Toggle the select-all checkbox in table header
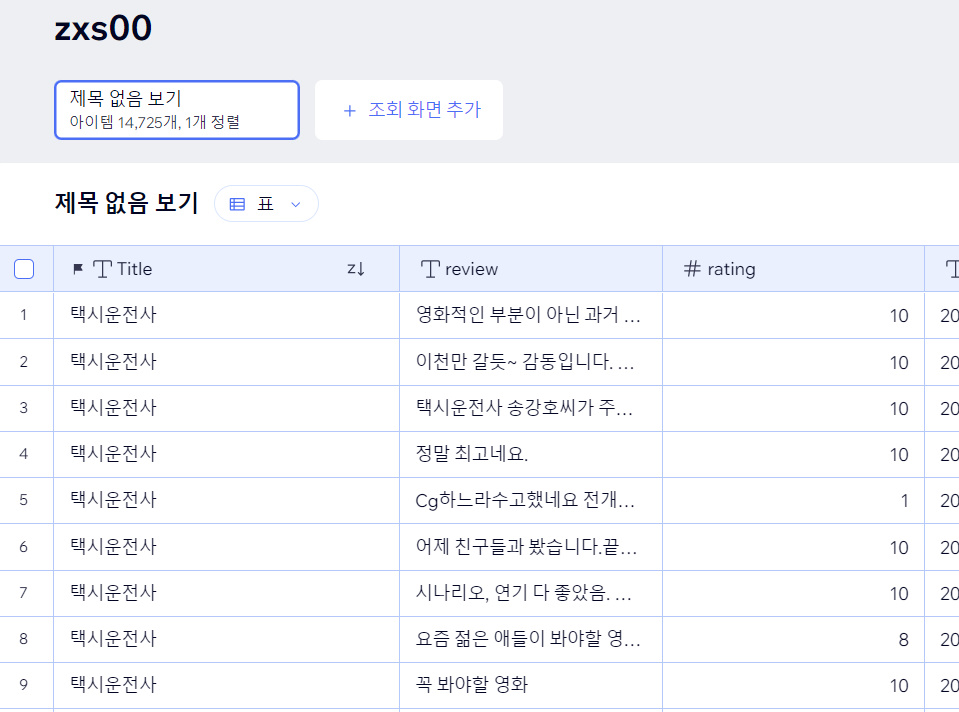959x712 pixels. 24,269
